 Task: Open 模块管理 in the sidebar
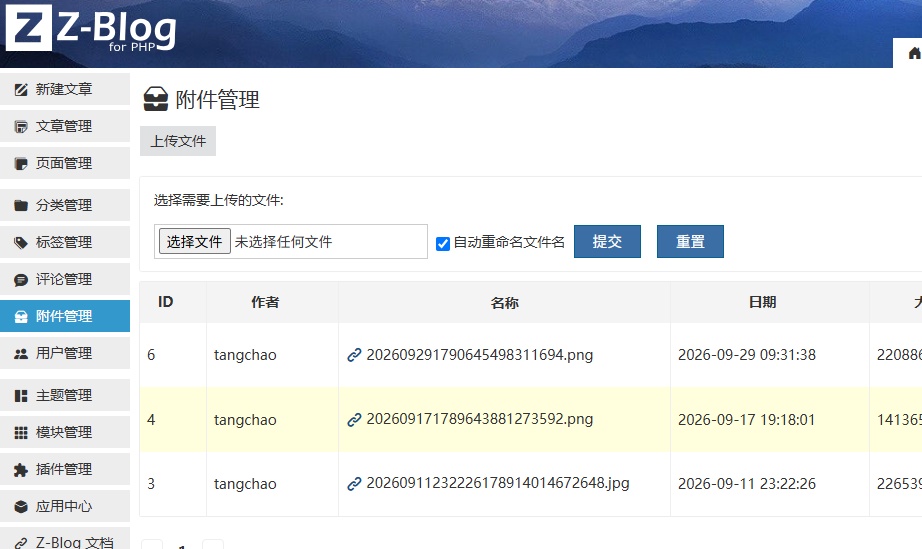pyautogui.click(x=65, y=433)
